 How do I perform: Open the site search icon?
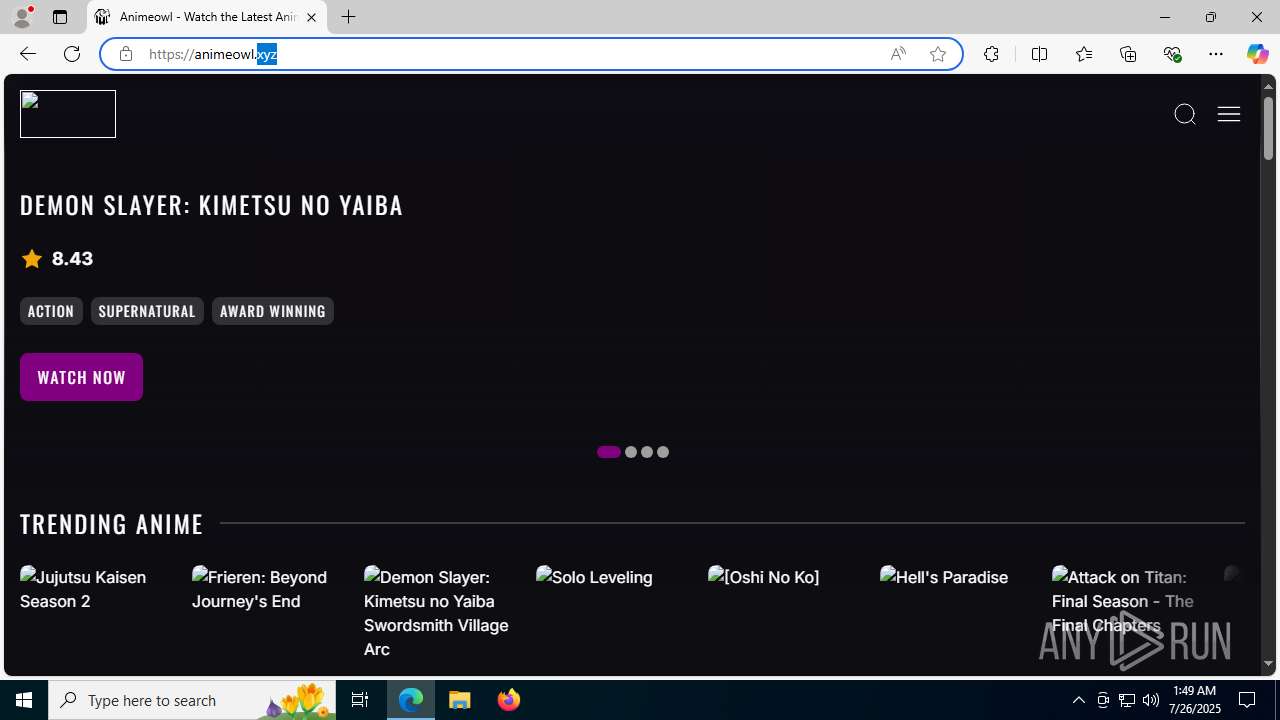click(1185, 114)
